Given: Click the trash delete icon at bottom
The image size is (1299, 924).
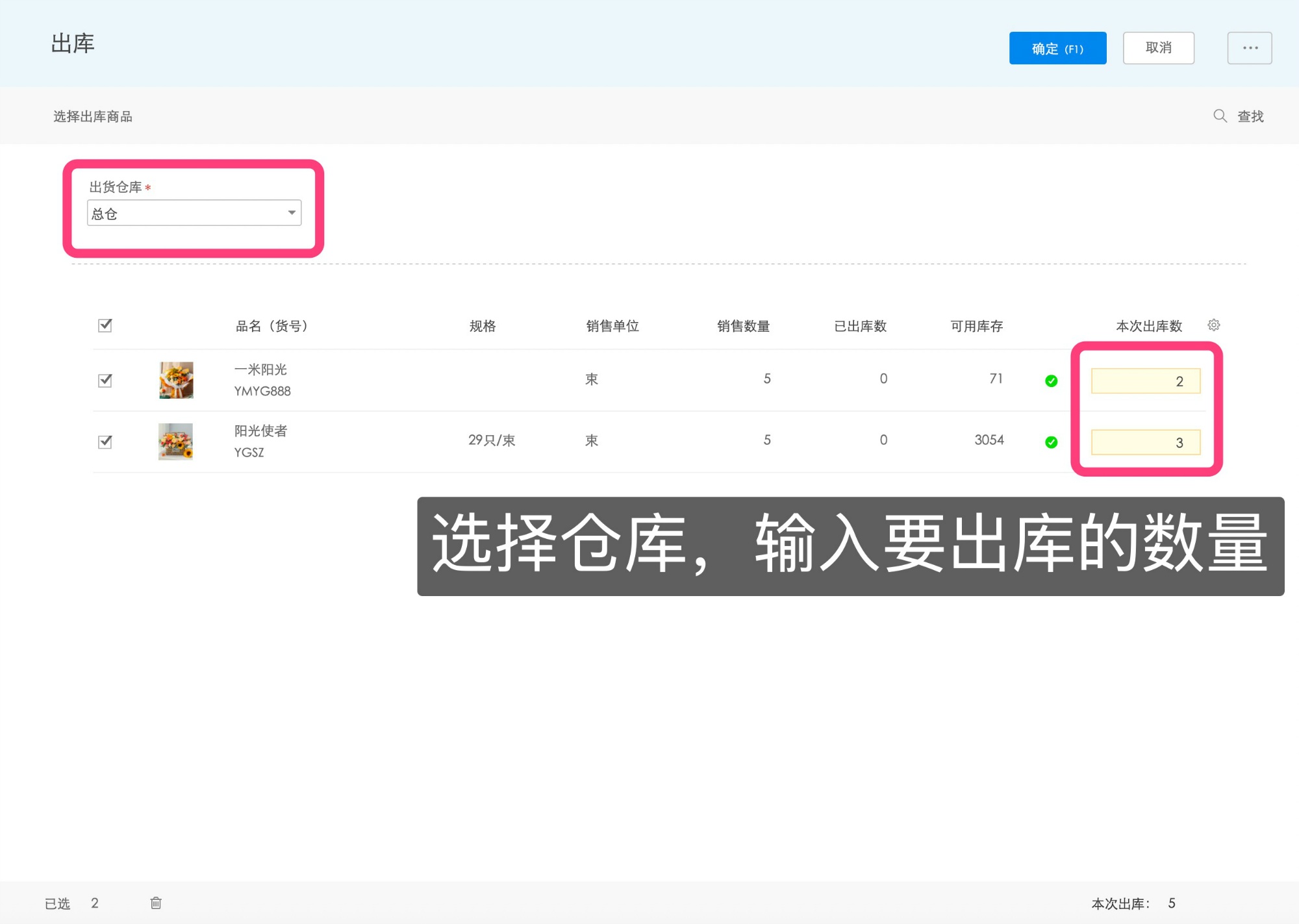Looking at the screenshot, I should point(156,903).
